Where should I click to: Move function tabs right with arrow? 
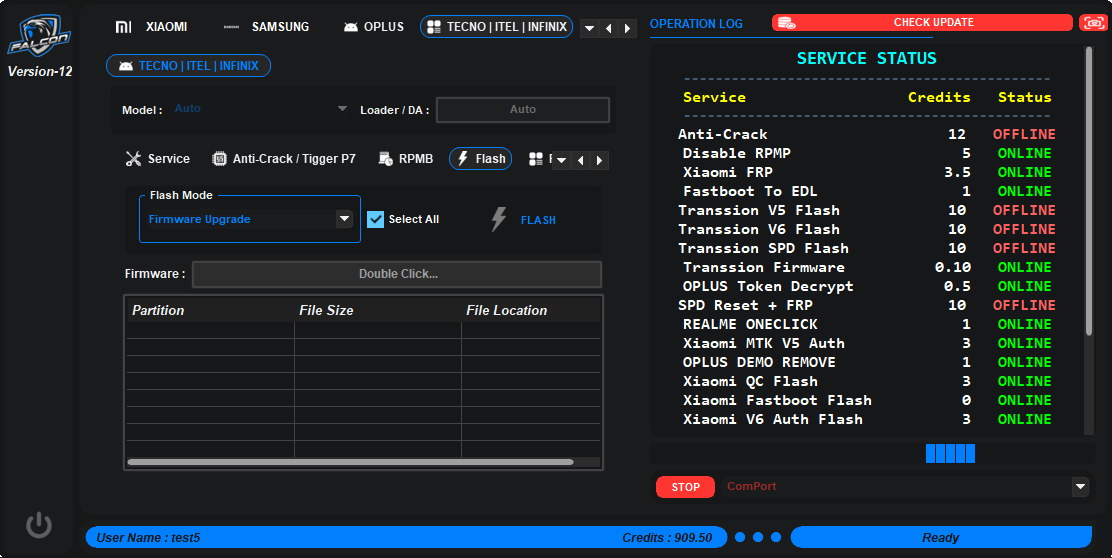coord(599,160)
